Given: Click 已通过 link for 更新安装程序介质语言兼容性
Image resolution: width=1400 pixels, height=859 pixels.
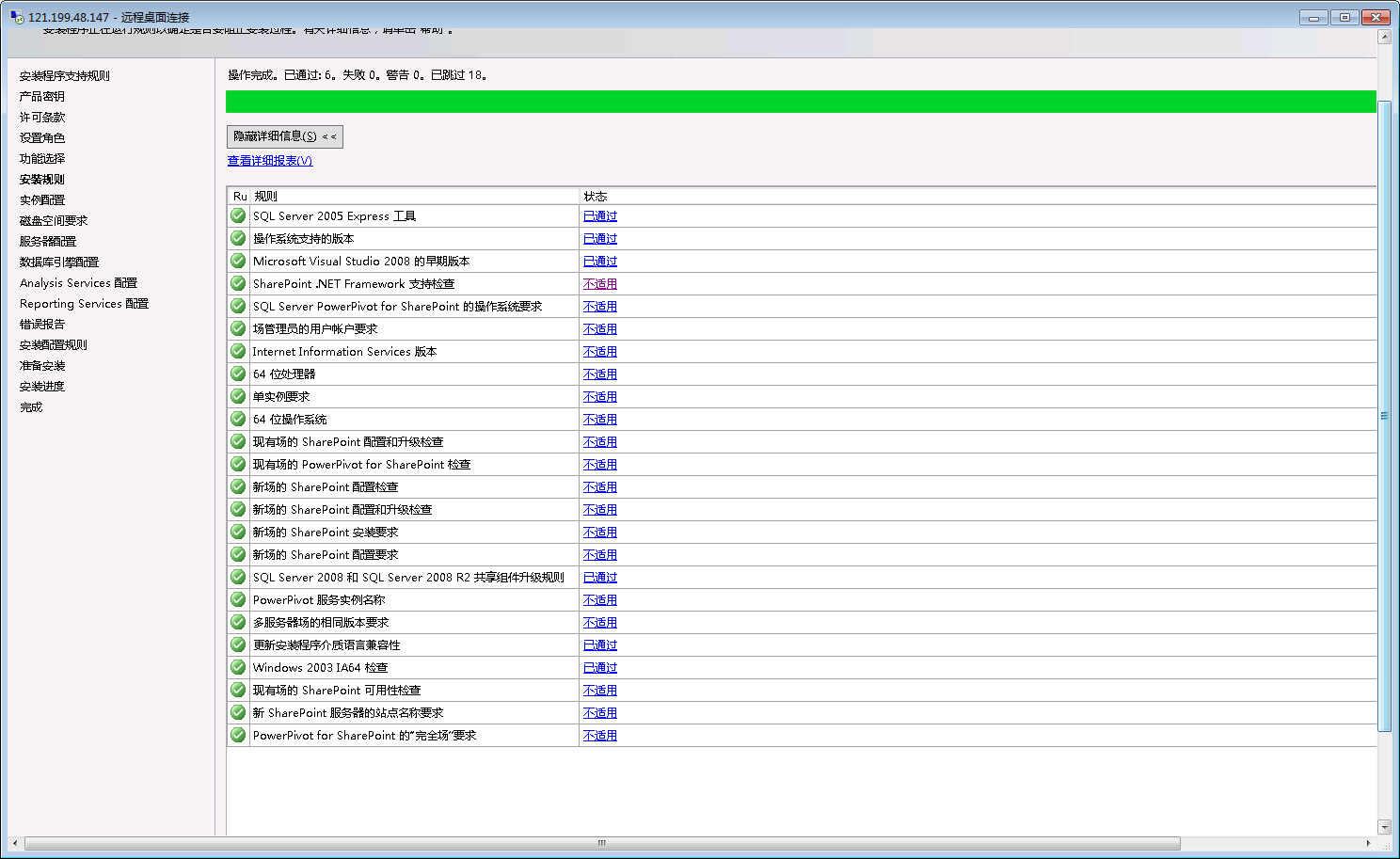Looking at the screenshot, I should 600,645.
